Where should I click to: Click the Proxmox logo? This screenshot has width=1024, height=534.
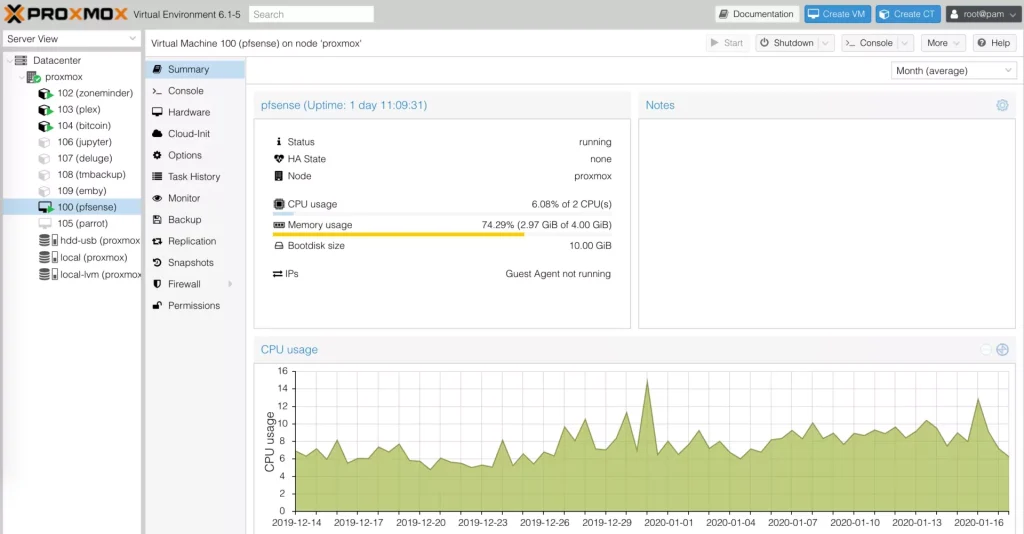66,14
